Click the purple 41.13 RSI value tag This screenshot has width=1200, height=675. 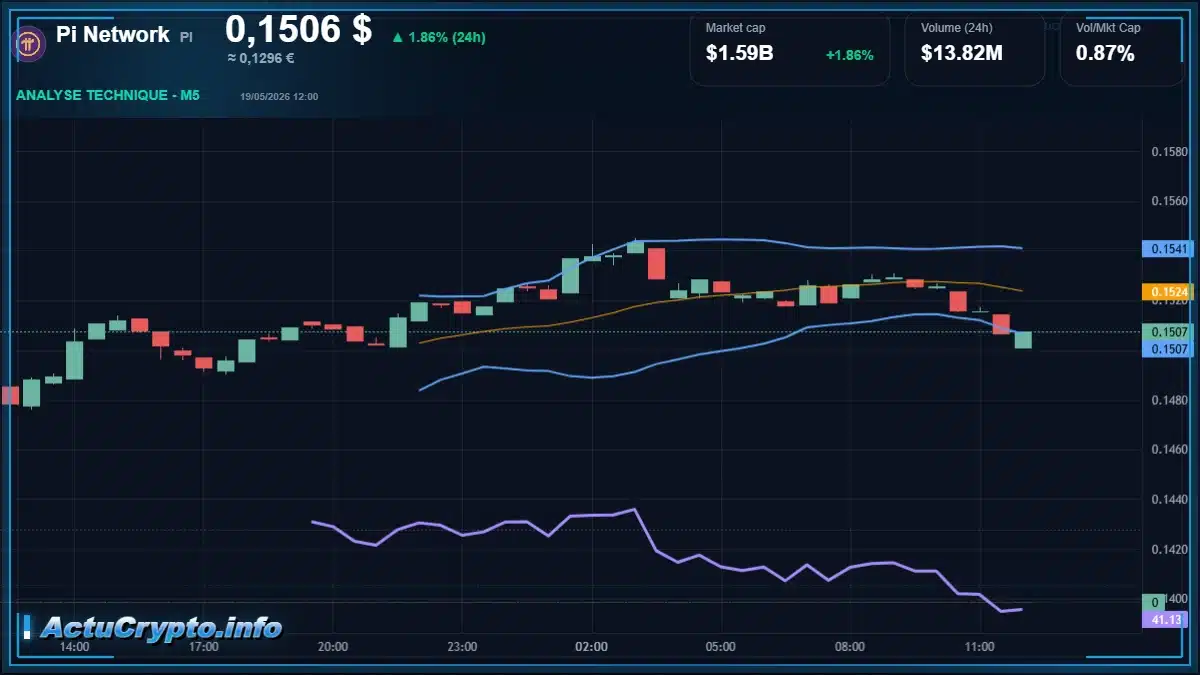click(x=1166, y=620)
